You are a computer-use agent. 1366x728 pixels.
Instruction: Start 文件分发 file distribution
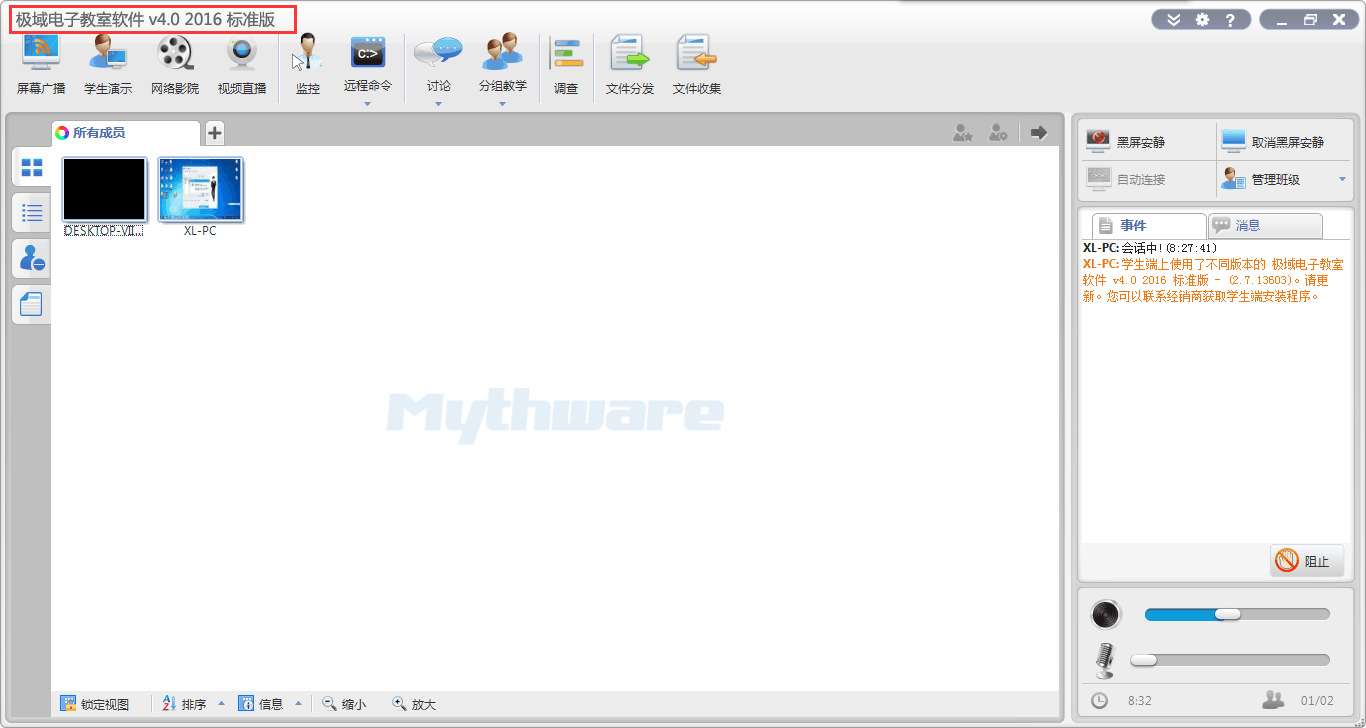click(x=630, y=64)
